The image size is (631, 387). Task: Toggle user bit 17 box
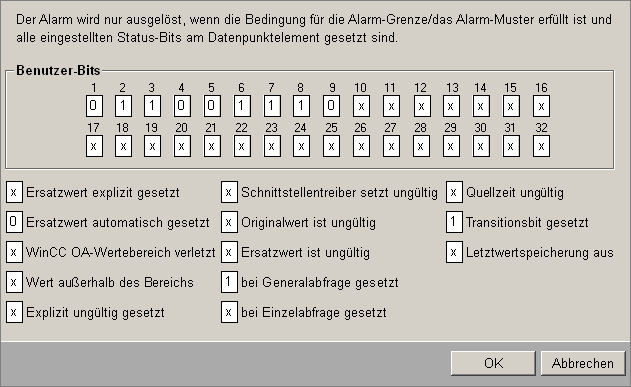pyautogui.click(x=94, y=146)
